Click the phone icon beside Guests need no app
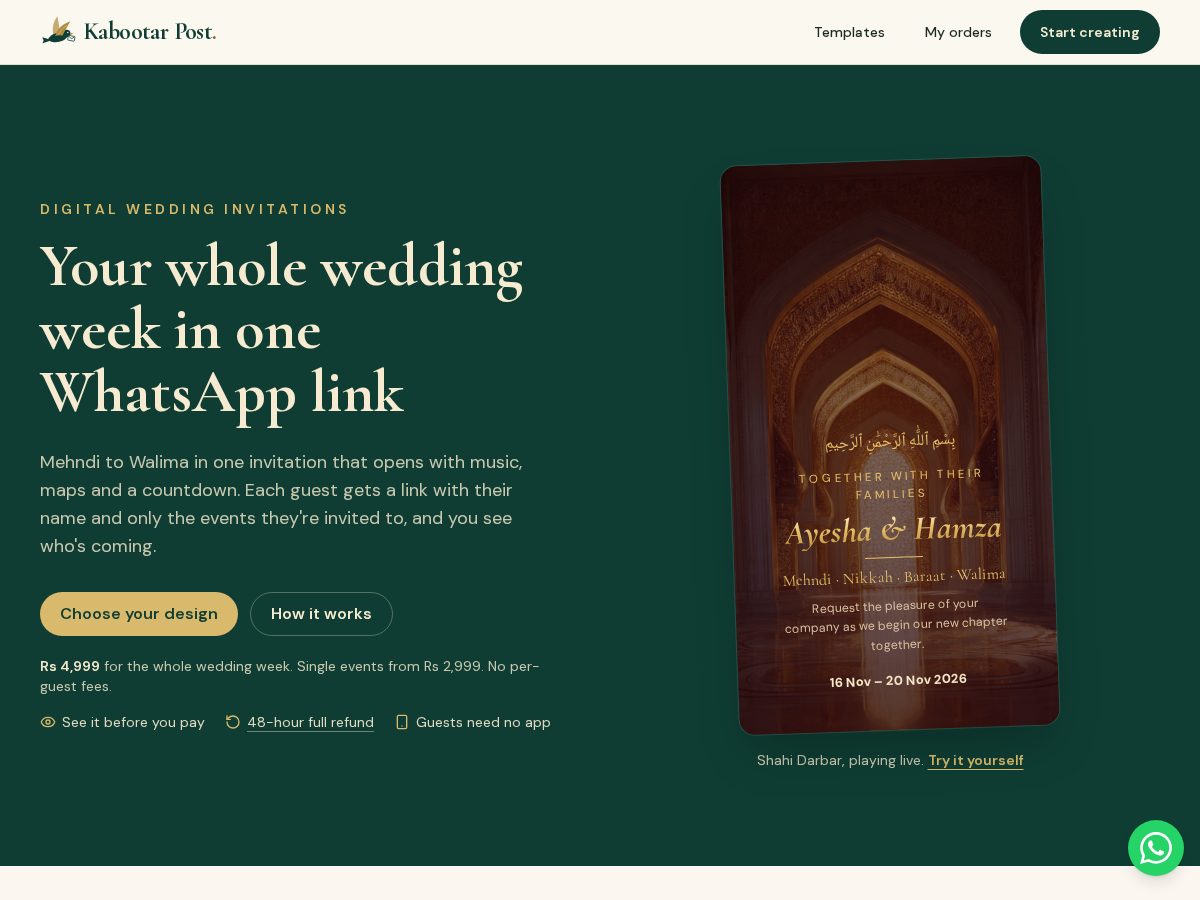Viewport: 1200px width, 900px height. coord(402,722)
